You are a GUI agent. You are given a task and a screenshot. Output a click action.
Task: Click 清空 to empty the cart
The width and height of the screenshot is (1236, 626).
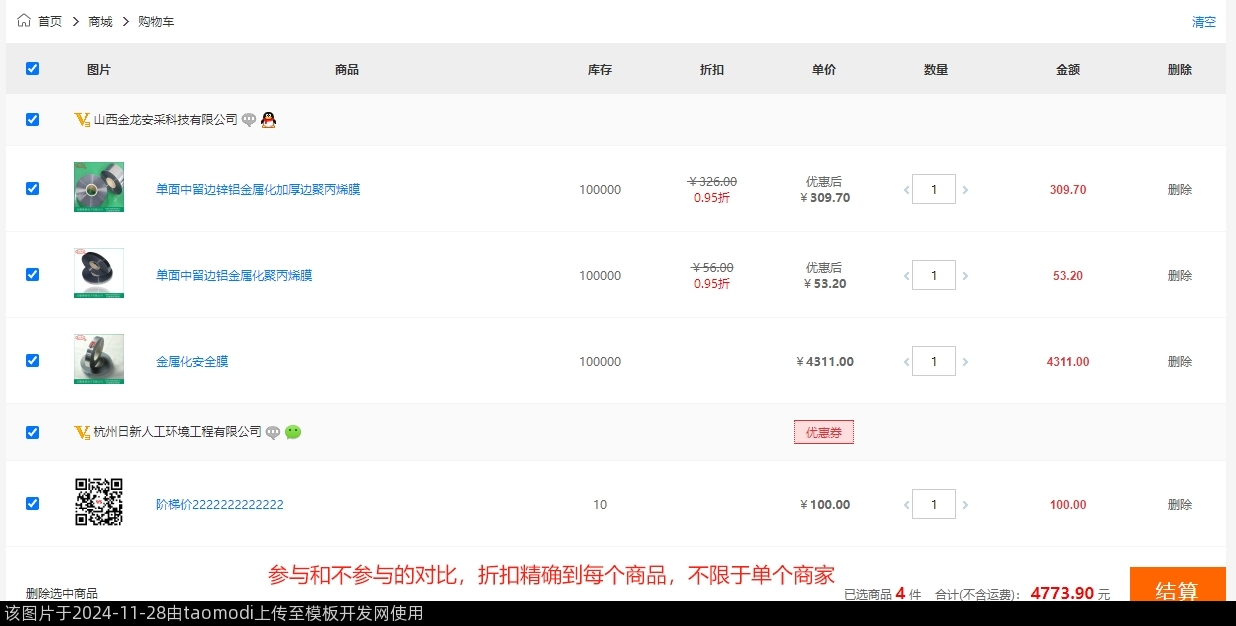pos(1203,22)
